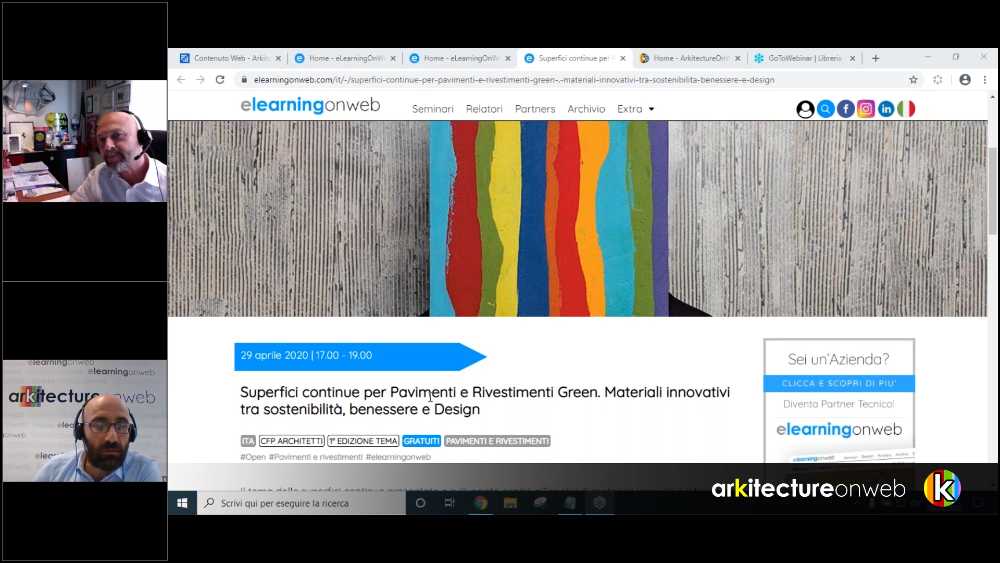Click the colorful stripes banner image

549,219
